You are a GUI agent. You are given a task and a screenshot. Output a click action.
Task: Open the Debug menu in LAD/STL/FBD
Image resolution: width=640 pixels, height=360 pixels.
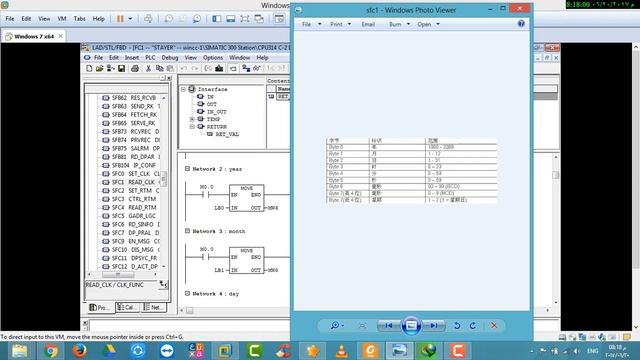[x=170, y=58]
